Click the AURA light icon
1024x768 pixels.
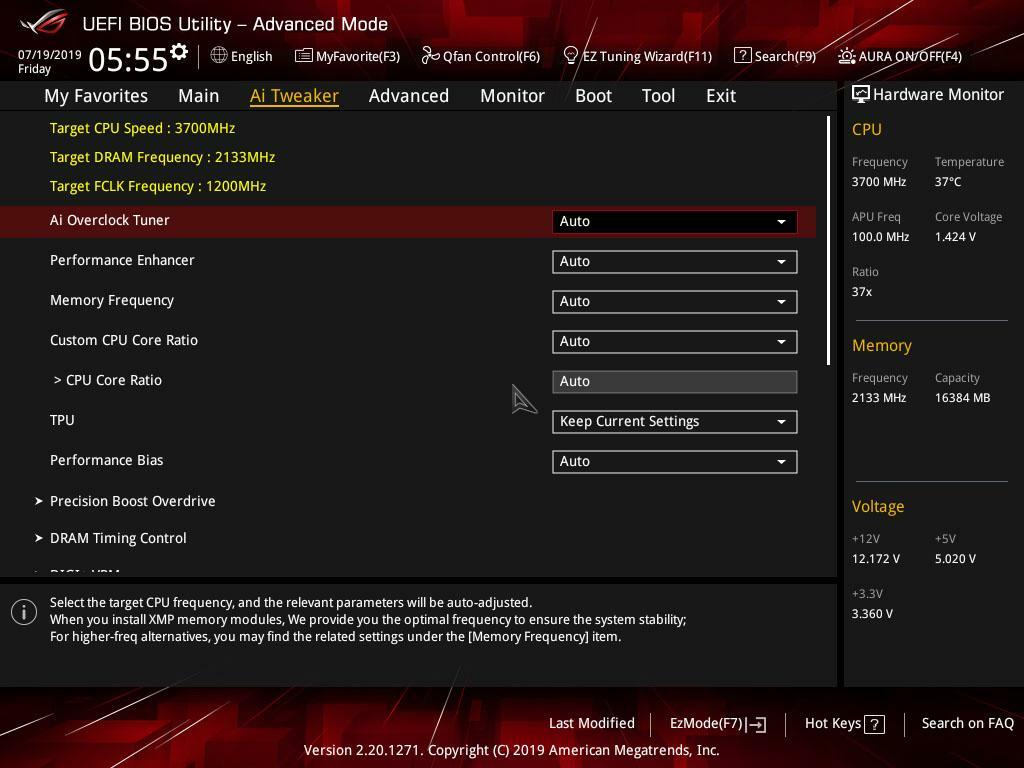pos(846,56)
